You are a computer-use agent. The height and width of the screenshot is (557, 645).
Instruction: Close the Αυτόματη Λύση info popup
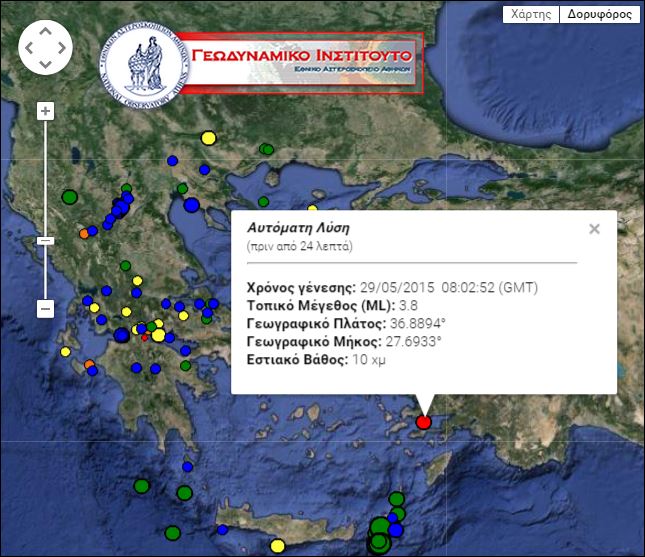tap(594, 229)
